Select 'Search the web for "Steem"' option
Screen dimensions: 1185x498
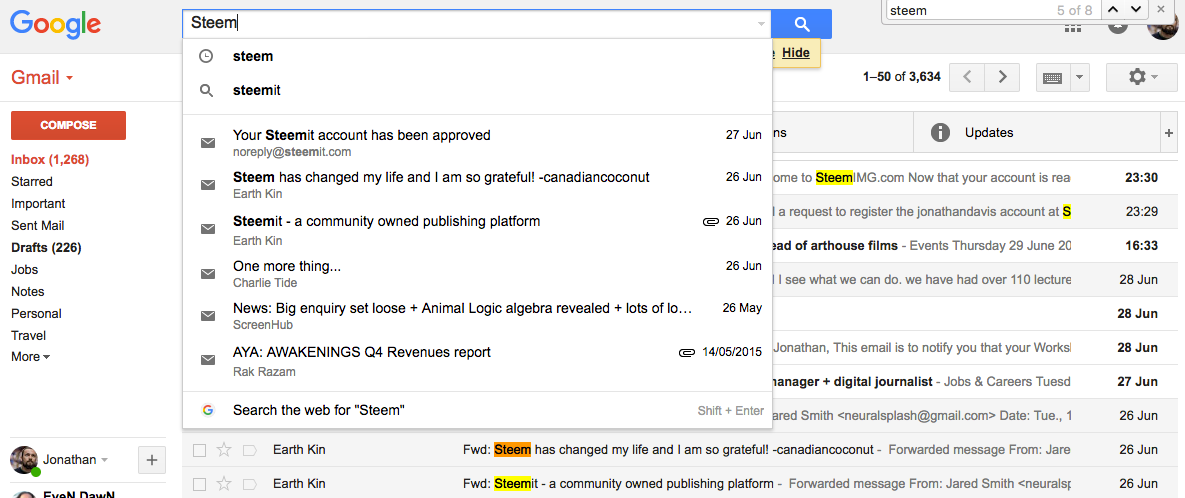tap(477, 410)
